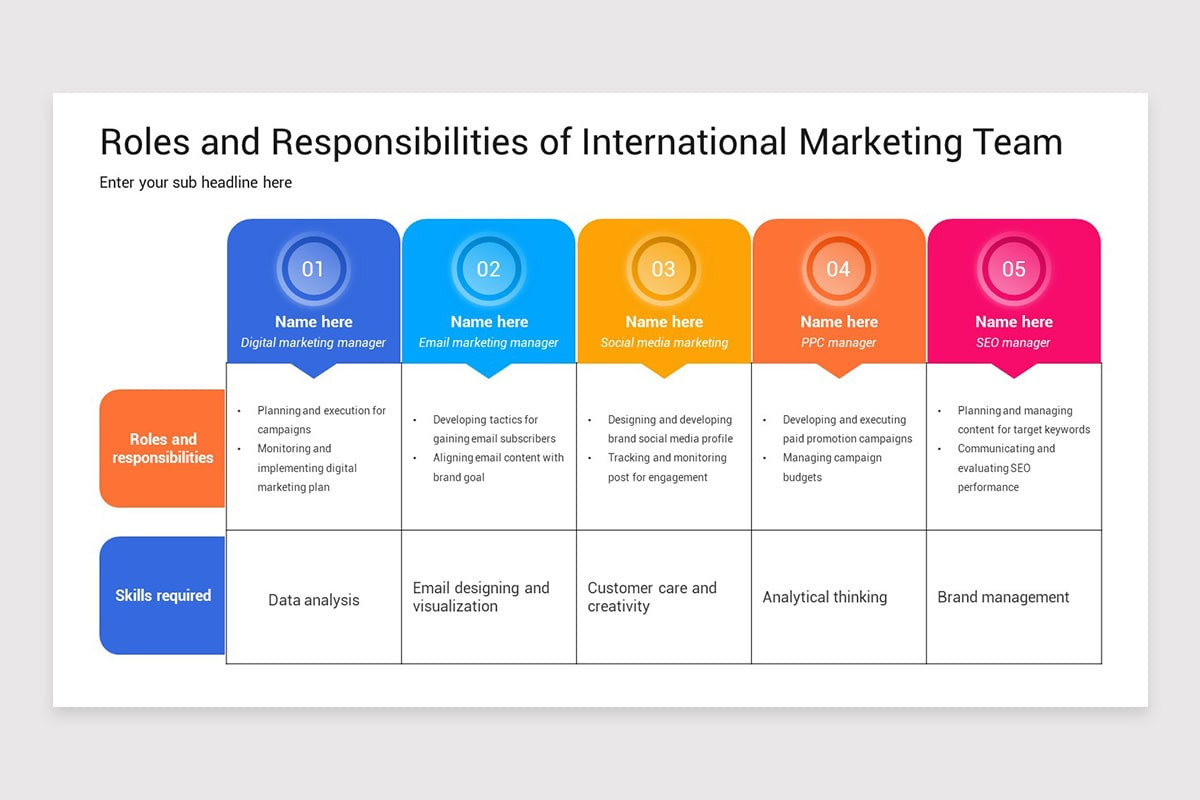Select the Name here label on the yellow card
1200x800 pixels.
663,321
